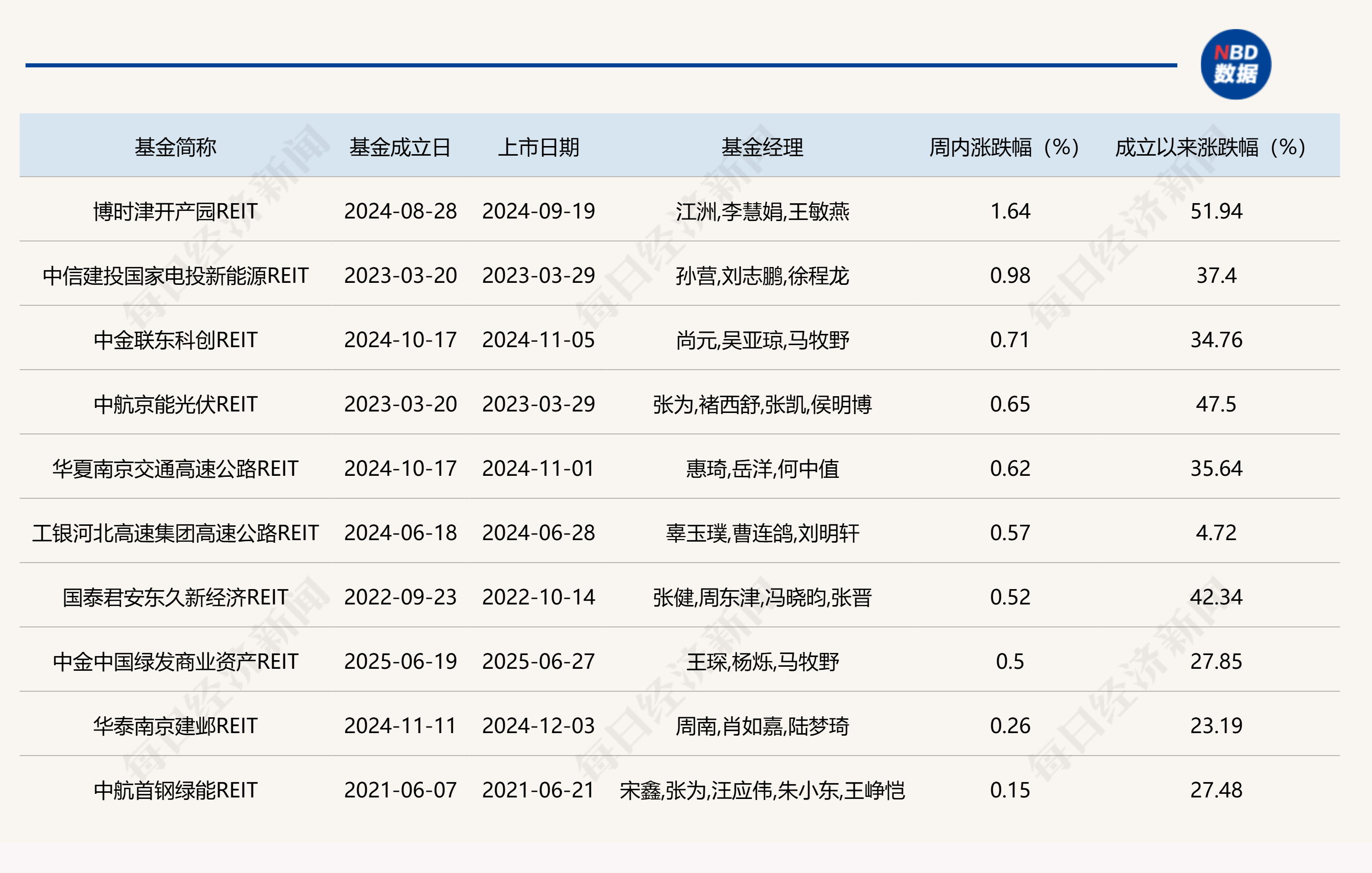
Task: Select the 中信建投国家电投新能源REIT row name
Action: click(x=175, y=276)
